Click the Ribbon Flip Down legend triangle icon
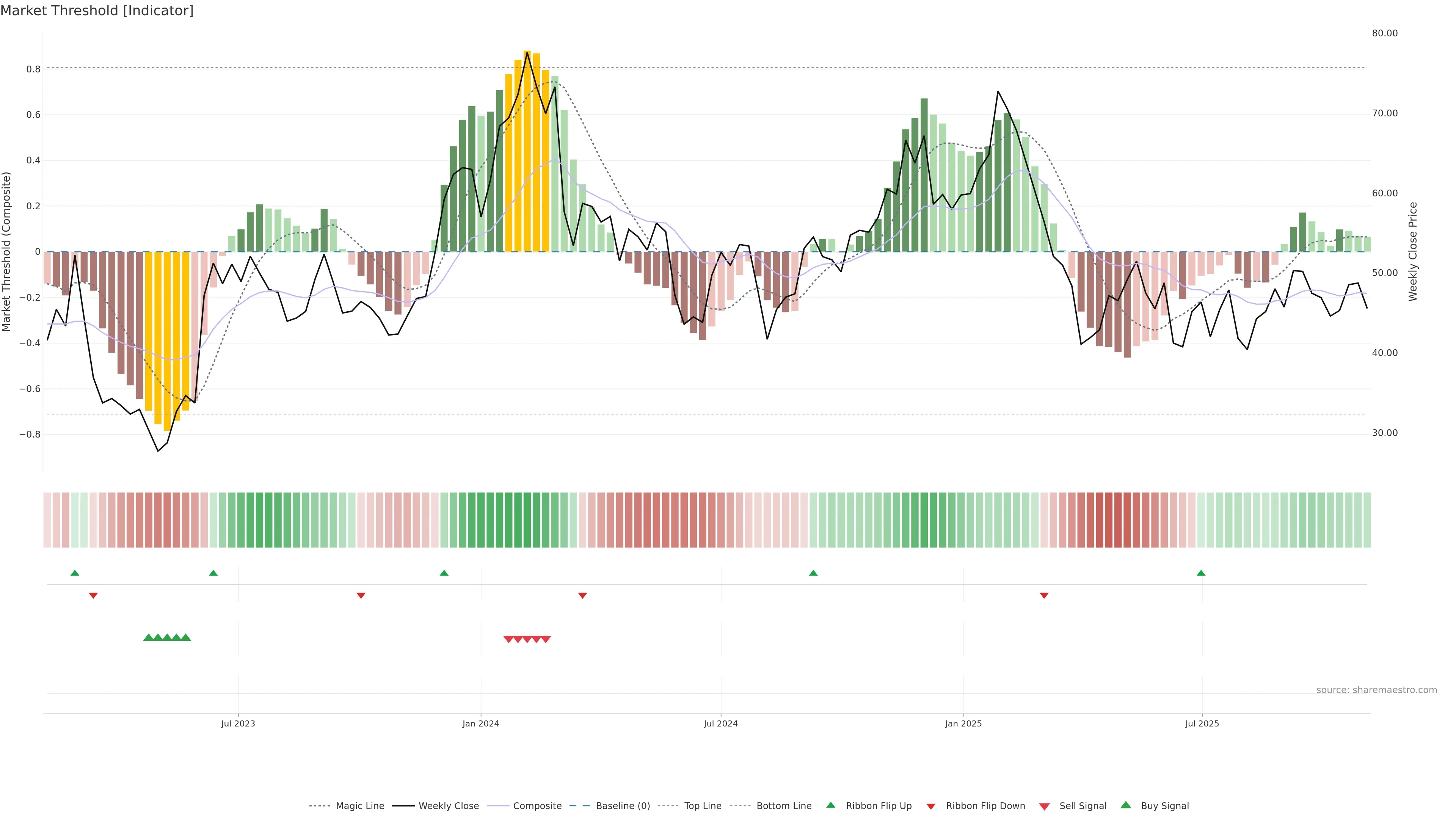The image size is (1456, 819). (931, 806)
